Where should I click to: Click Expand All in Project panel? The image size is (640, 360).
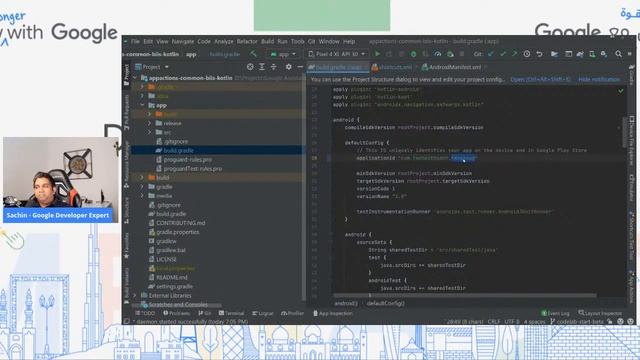(262, 67)
